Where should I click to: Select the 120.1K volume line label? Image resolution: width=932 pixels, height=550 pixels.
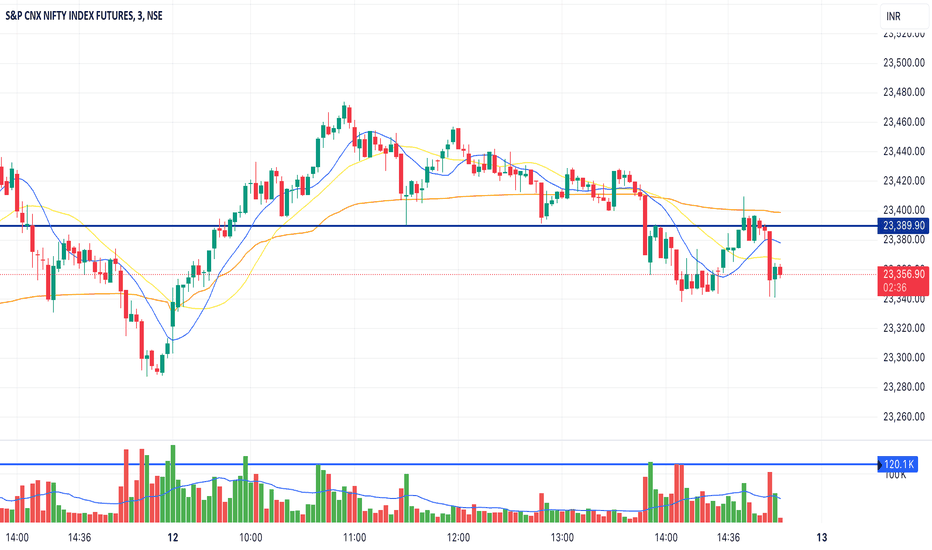(x=899, y=464)
